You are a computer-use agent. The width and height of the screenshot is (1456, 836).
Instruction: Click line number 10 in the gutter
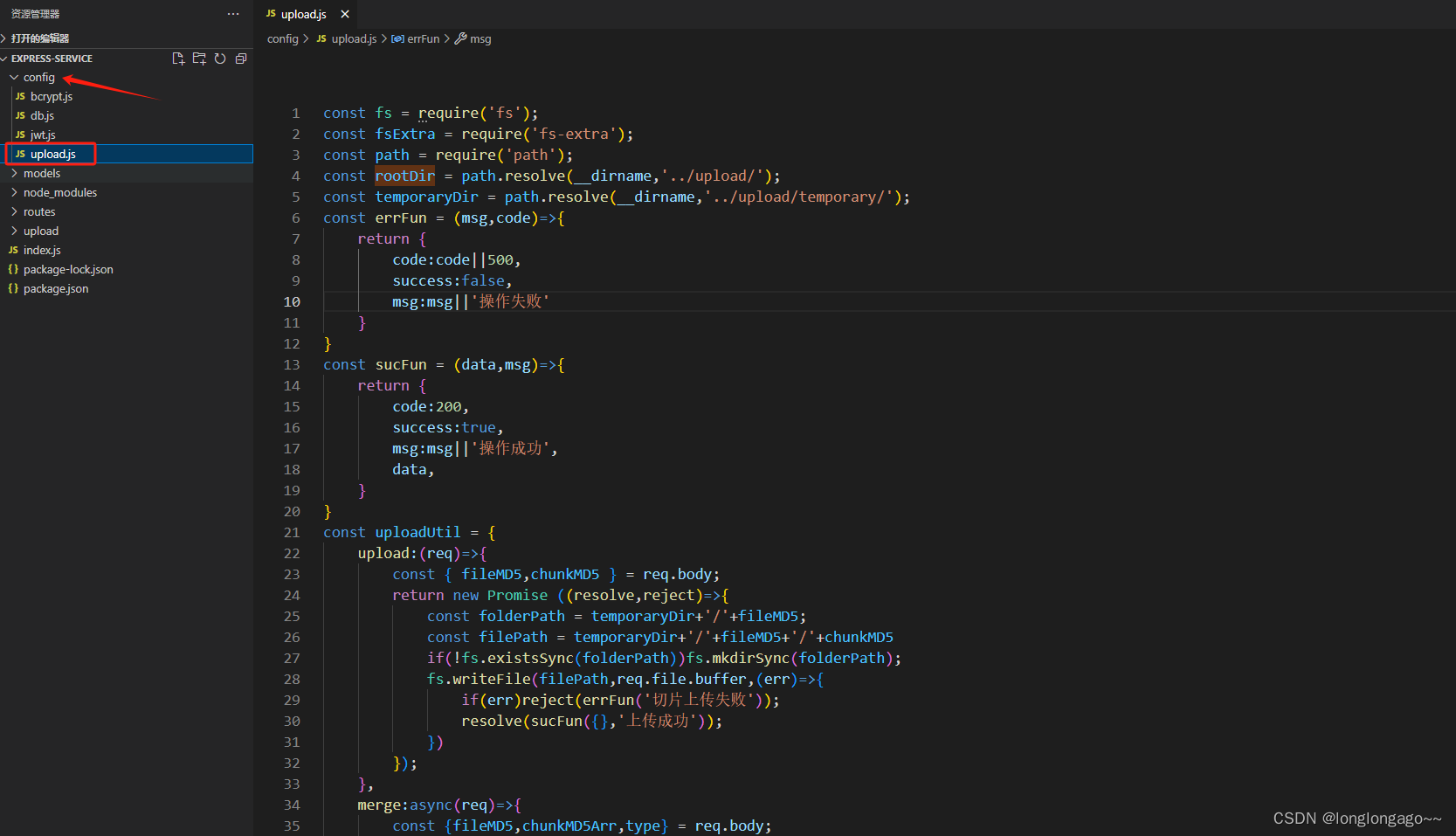[x=292, y=301]
